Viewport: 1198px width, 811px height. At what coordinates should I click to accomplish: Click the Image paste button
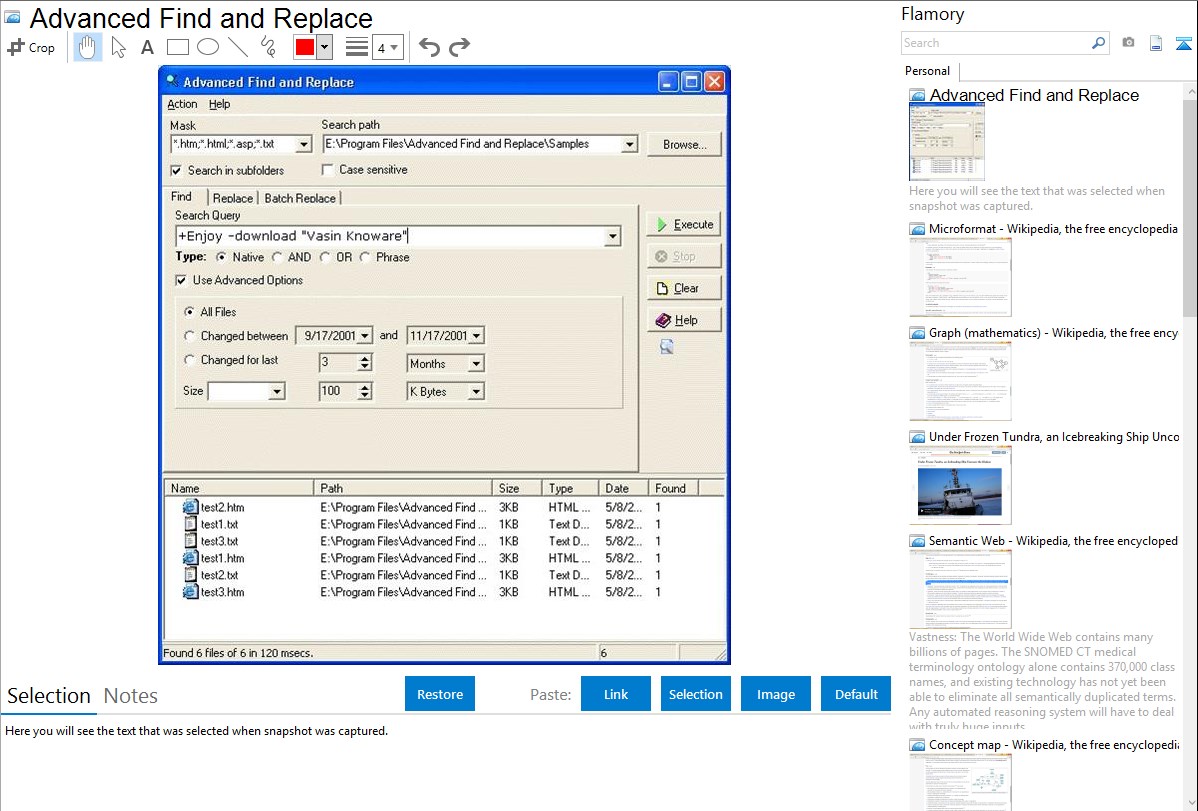(x=775, y=694)
